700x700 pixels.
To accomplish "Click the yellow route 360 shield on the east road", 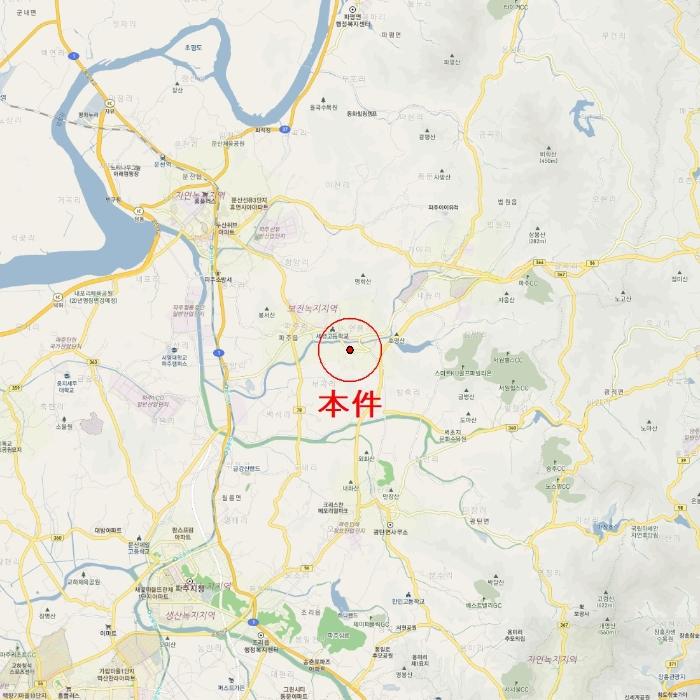I will coord(512,428).
